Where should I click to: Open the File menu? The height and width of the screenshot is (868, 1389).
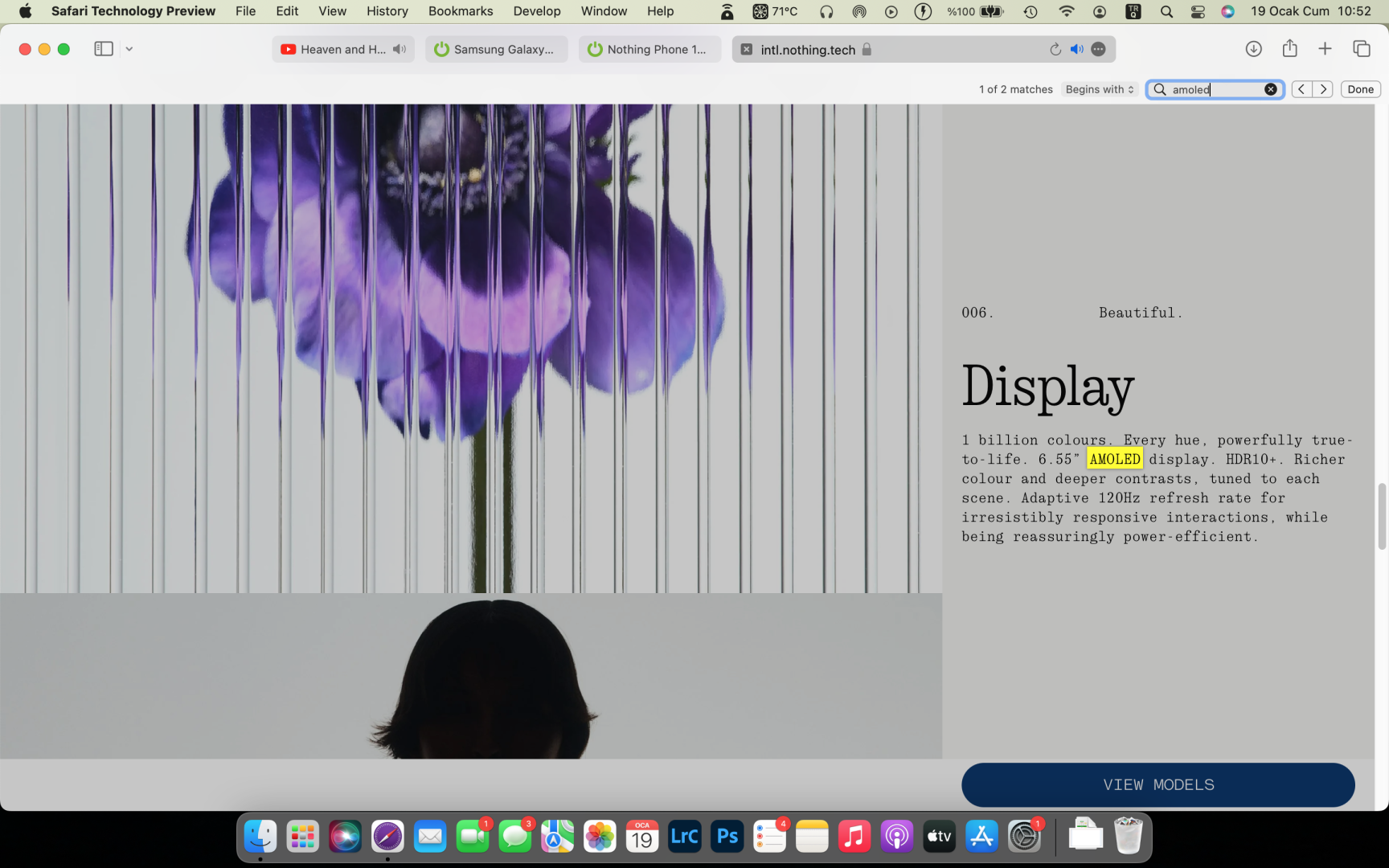pyautogui.click(x=246, y=11)
